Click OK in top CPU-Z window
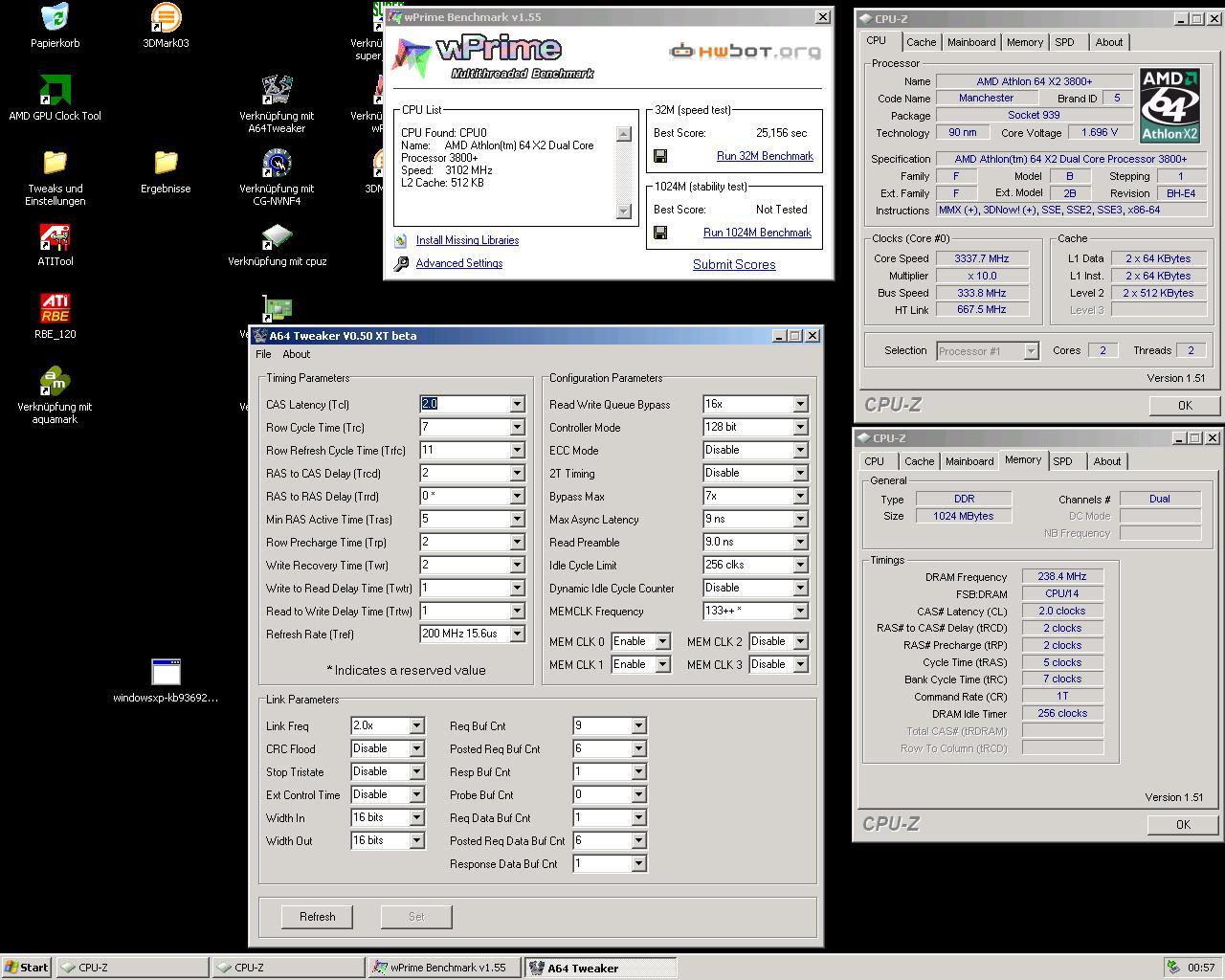Screen dimensions: 1225x980 coord(1185,406)
